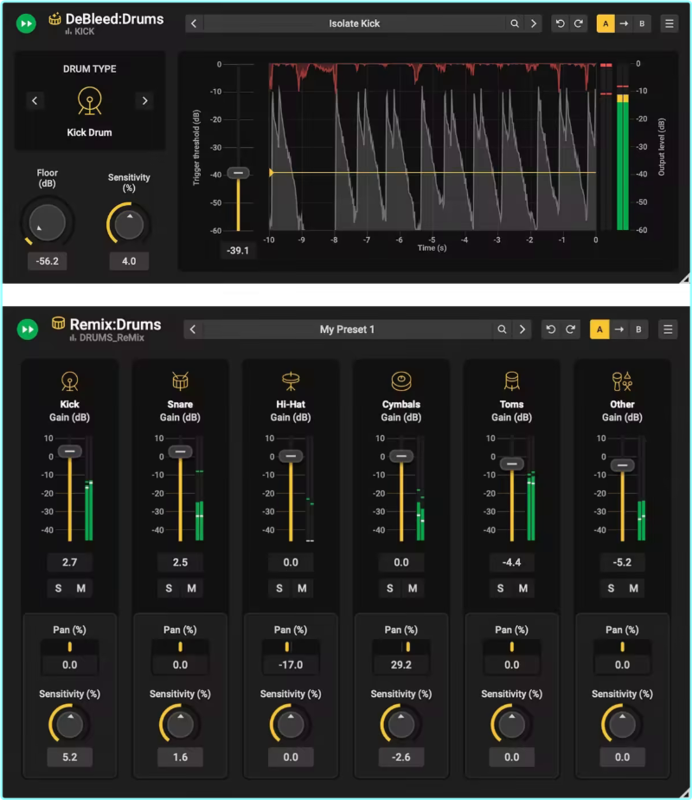Image resolution: width=692 pixels, height=800 pixels.
Task: Click the Hi-Hat channel icon
Action: tap(290, 381)
